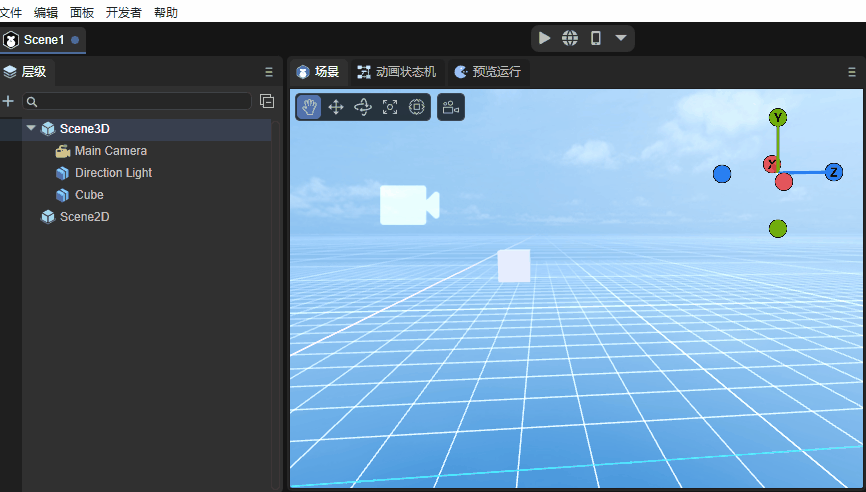Screen dimensions: 866x492
Task: Open the scene panel options menu
Action: 852,72
